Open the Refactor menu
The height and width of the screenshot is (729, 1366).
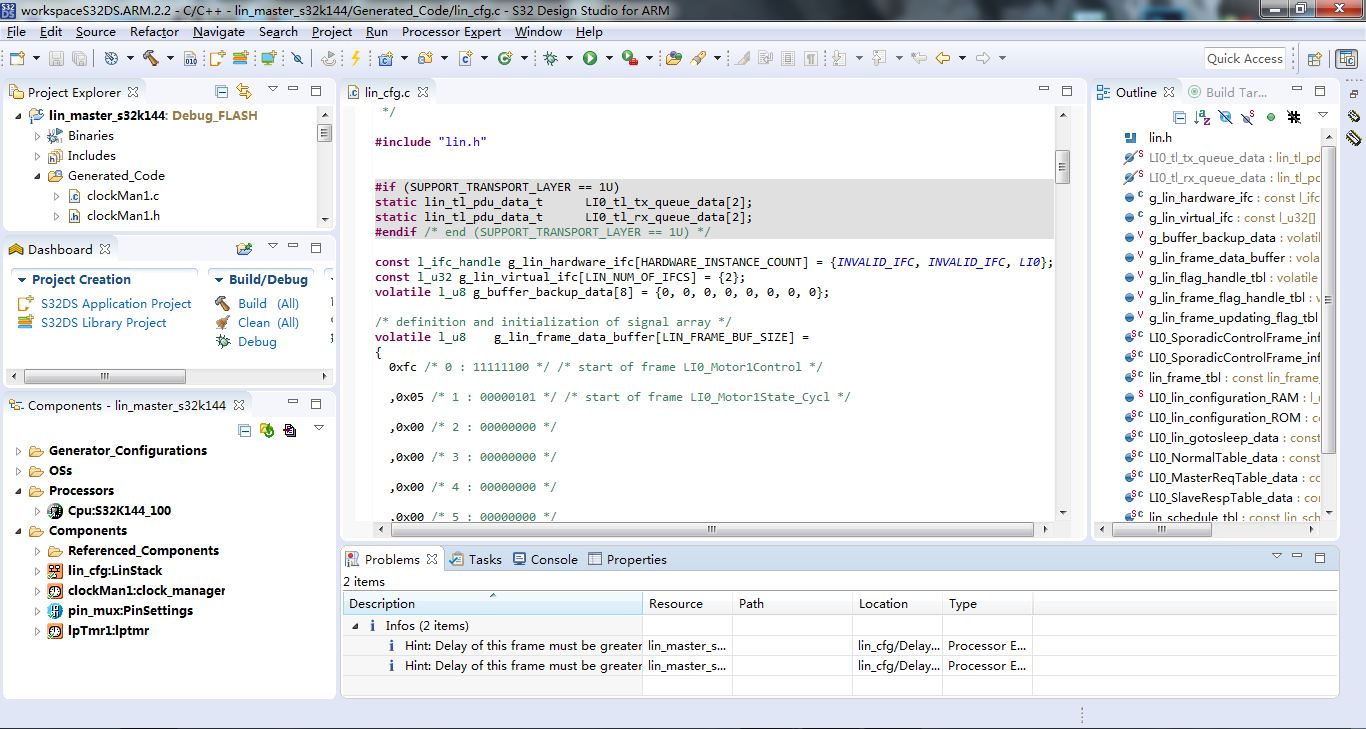click(x=154, y=32)
